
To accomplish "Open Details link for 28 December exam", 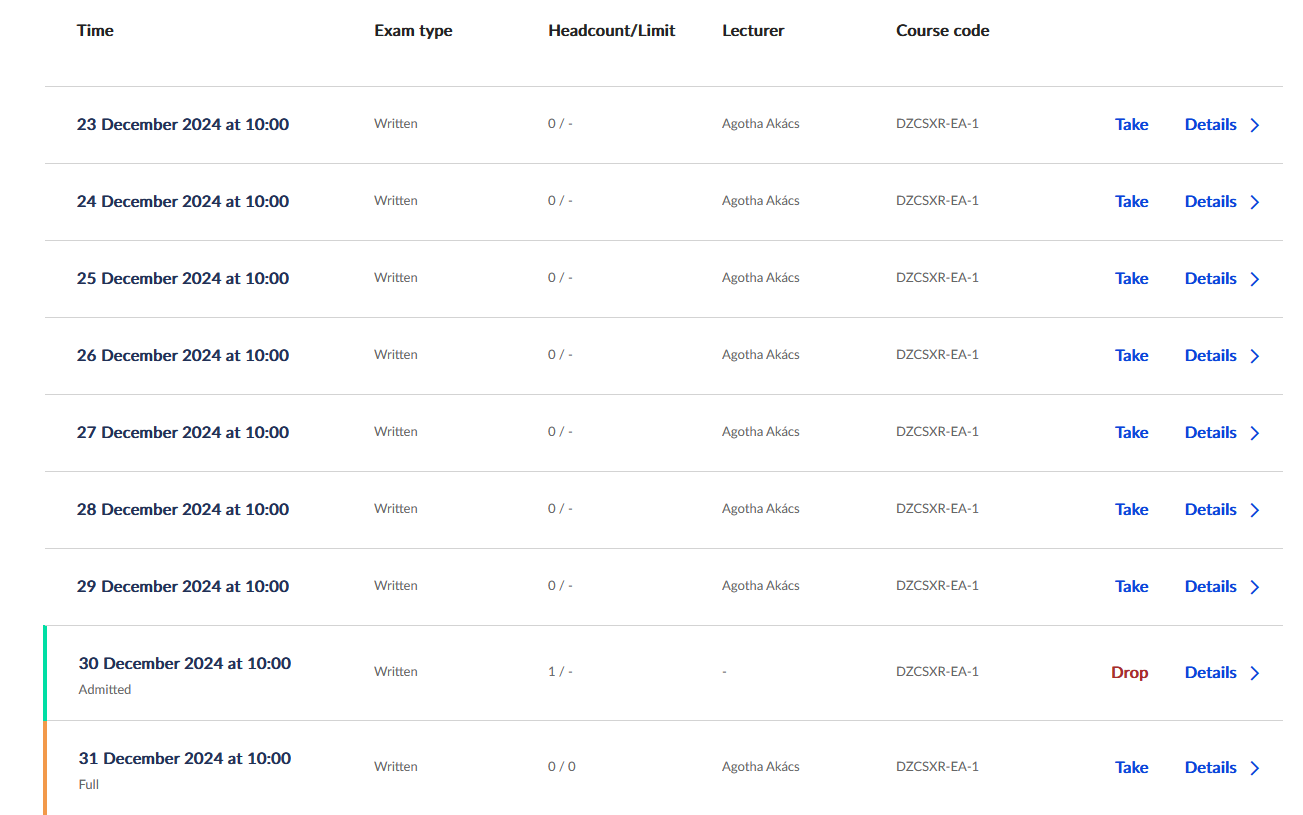I will tap(1210, 510).
